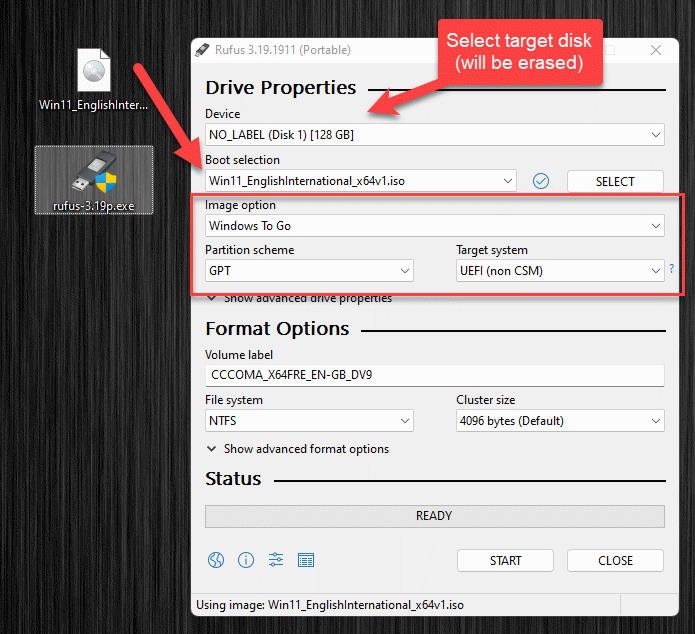Click the Rufus USB icon in title bar
This screenshot has width=695, height=634.
tap(202, 50)
